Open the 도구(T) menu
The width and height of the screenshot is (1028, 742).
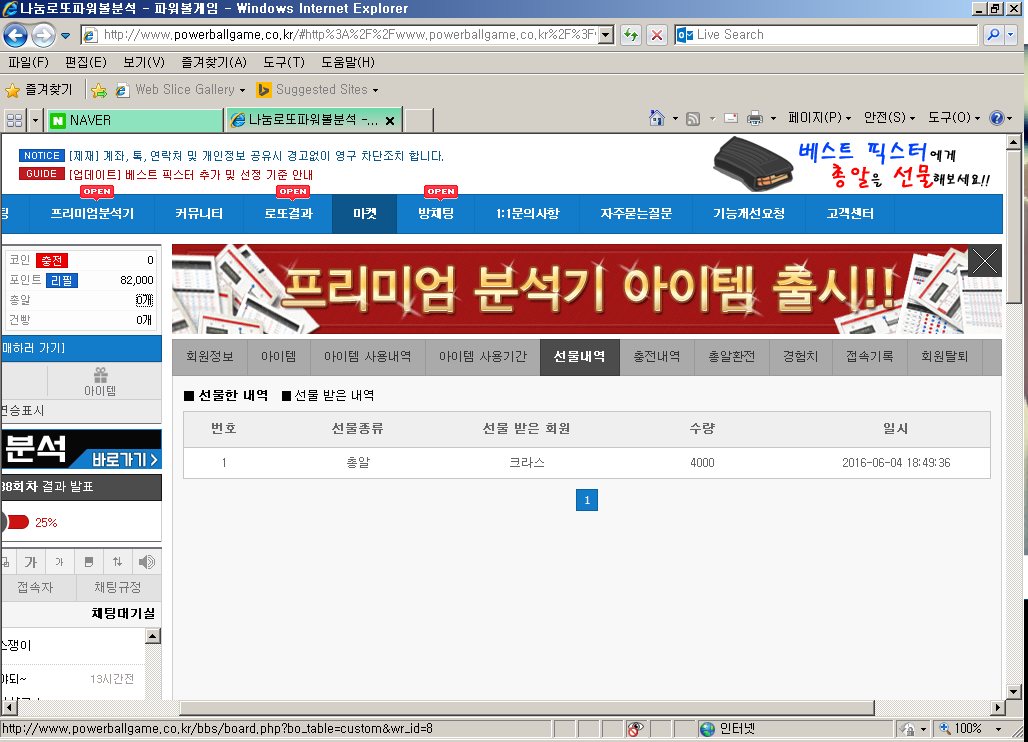[x=284, y=62]
